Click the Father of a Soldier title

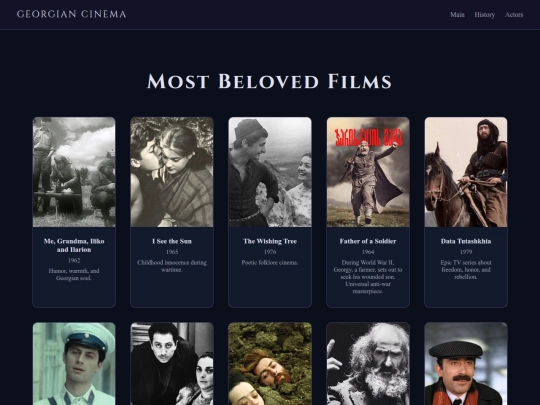368,241
